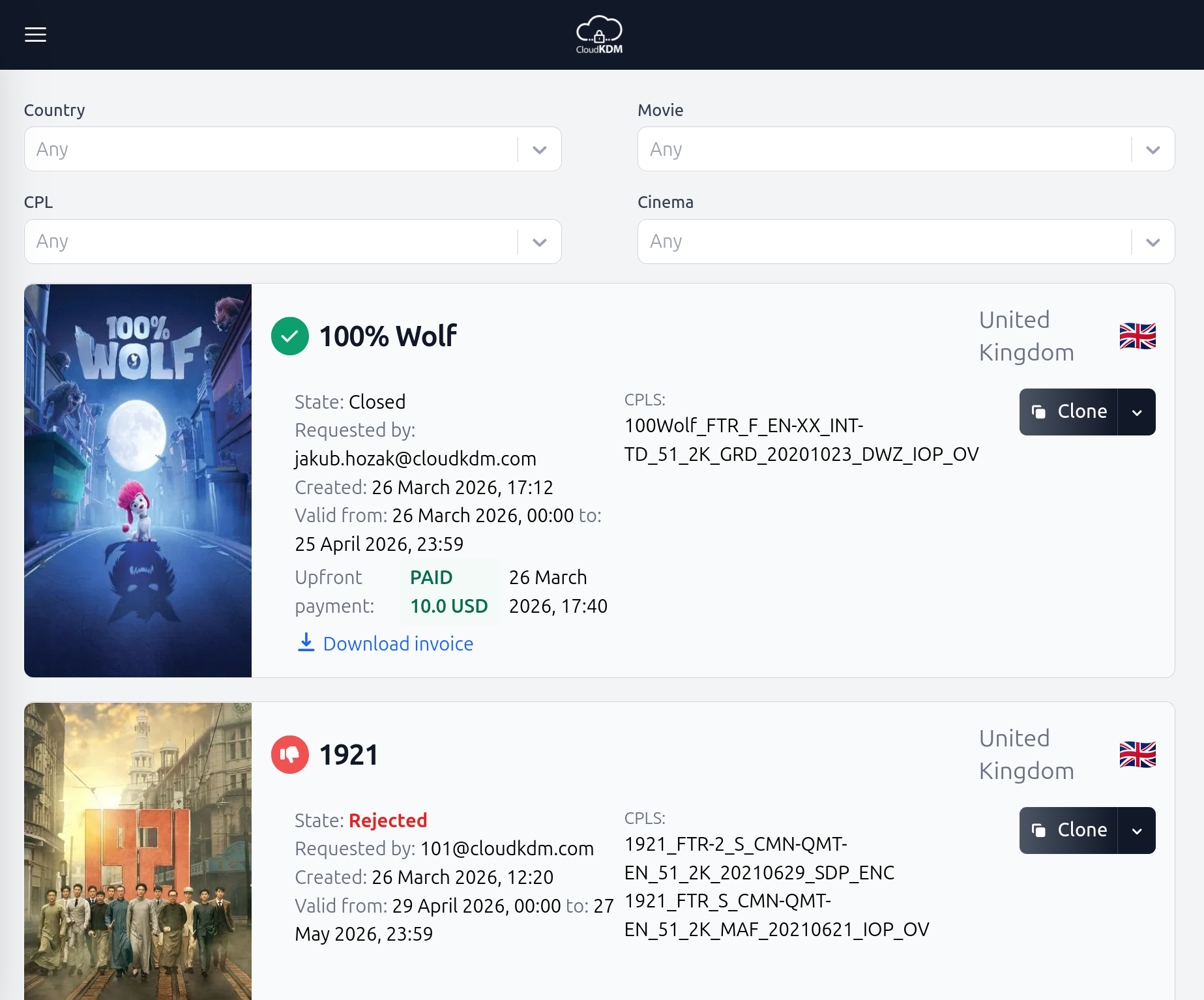Click the red thumbs-down rejected icon for 1921
This screenshot has width=1204, height=1000.
click(x=289, y=755)
